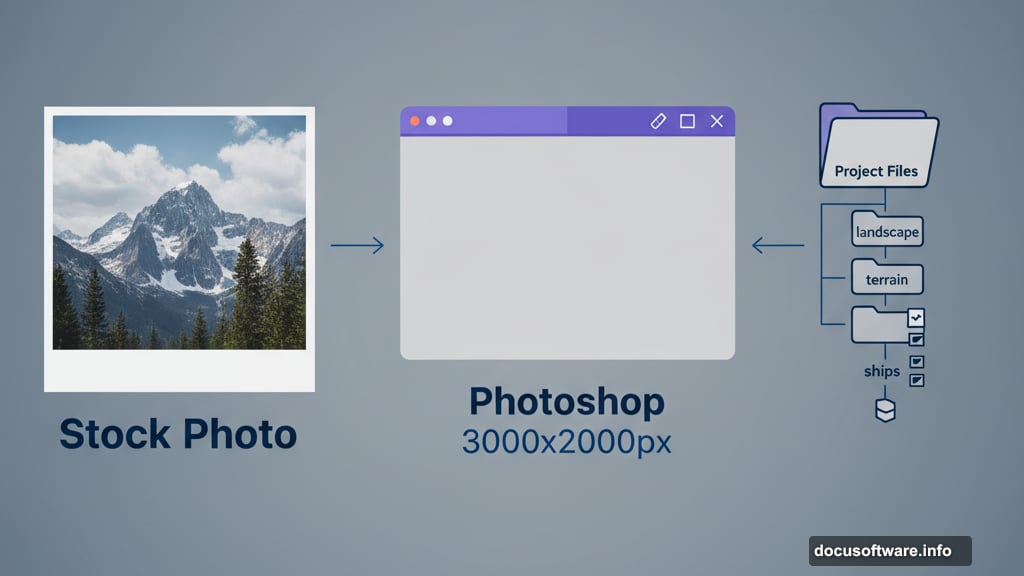The height and width of the screenshot is (576, 1024).
Task: Open the landscape folder icon
Action: (x=887, y=231)
